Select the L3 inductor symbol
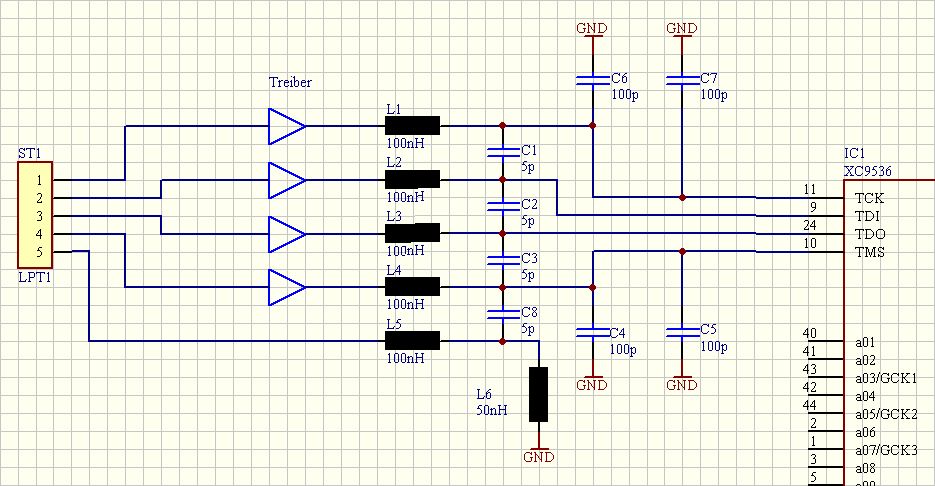935x486 pixels. [412, 233]
